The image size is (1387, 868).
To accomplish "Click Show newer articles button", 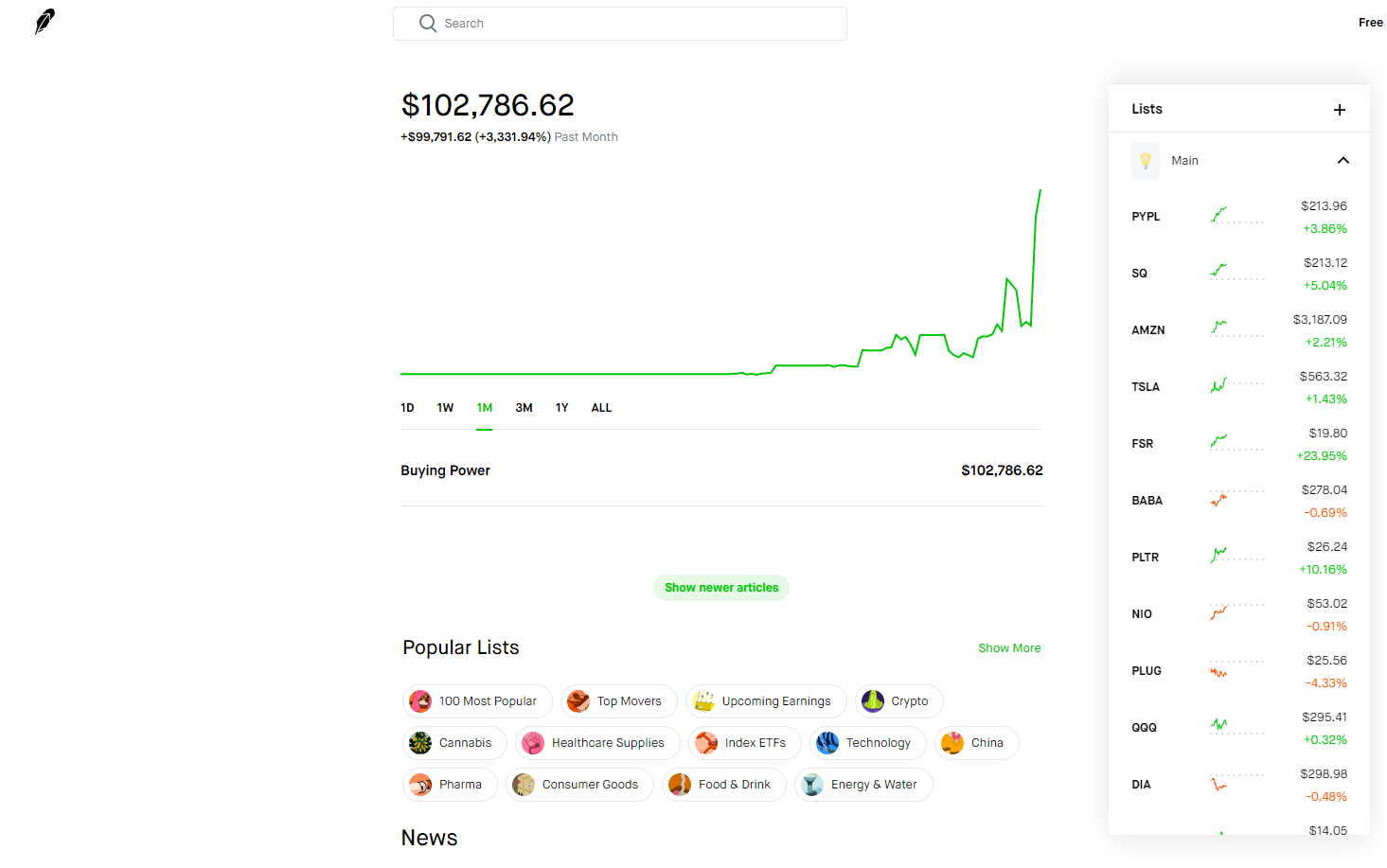I will tap(721, 588).
